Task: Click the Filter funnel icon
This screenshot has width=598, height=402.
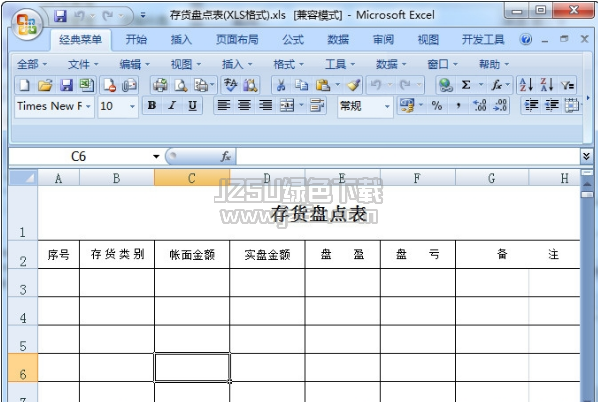Action: point(567,85)
